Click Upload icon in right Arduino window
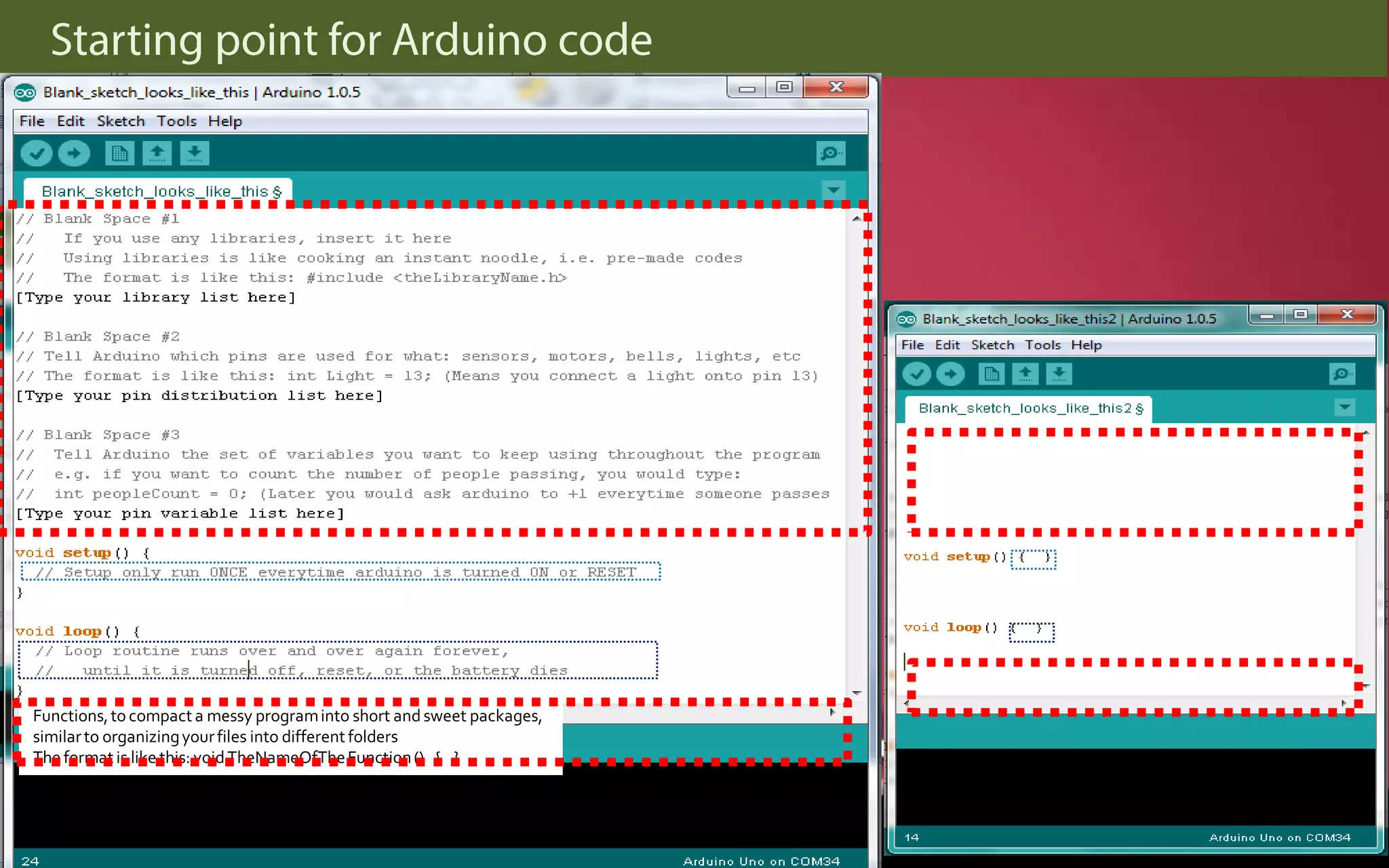This screenshot has width=1389, height=868. (950, 374)
